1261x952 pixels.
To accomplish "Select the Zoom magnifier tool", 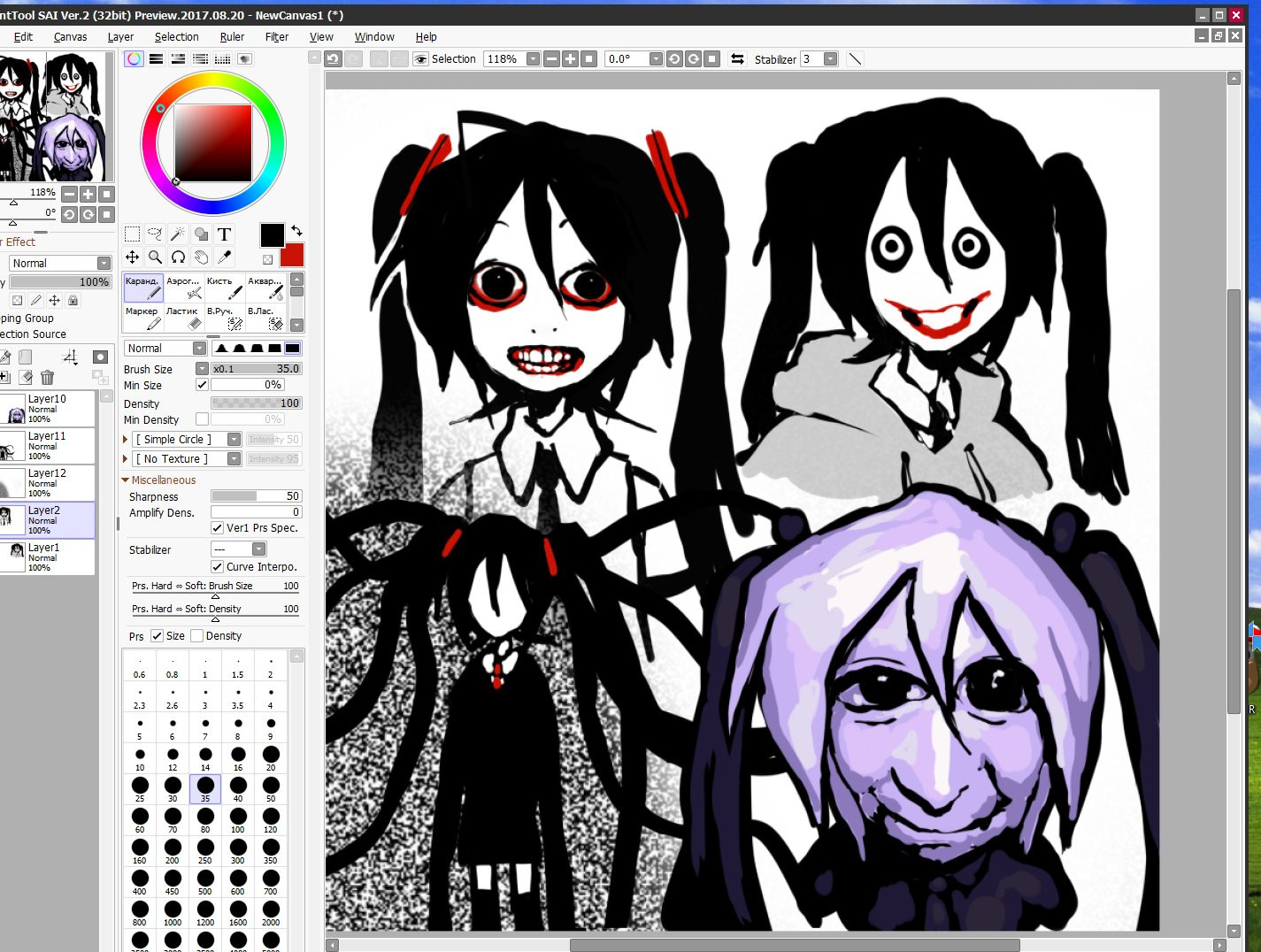I will pos(155,257).
